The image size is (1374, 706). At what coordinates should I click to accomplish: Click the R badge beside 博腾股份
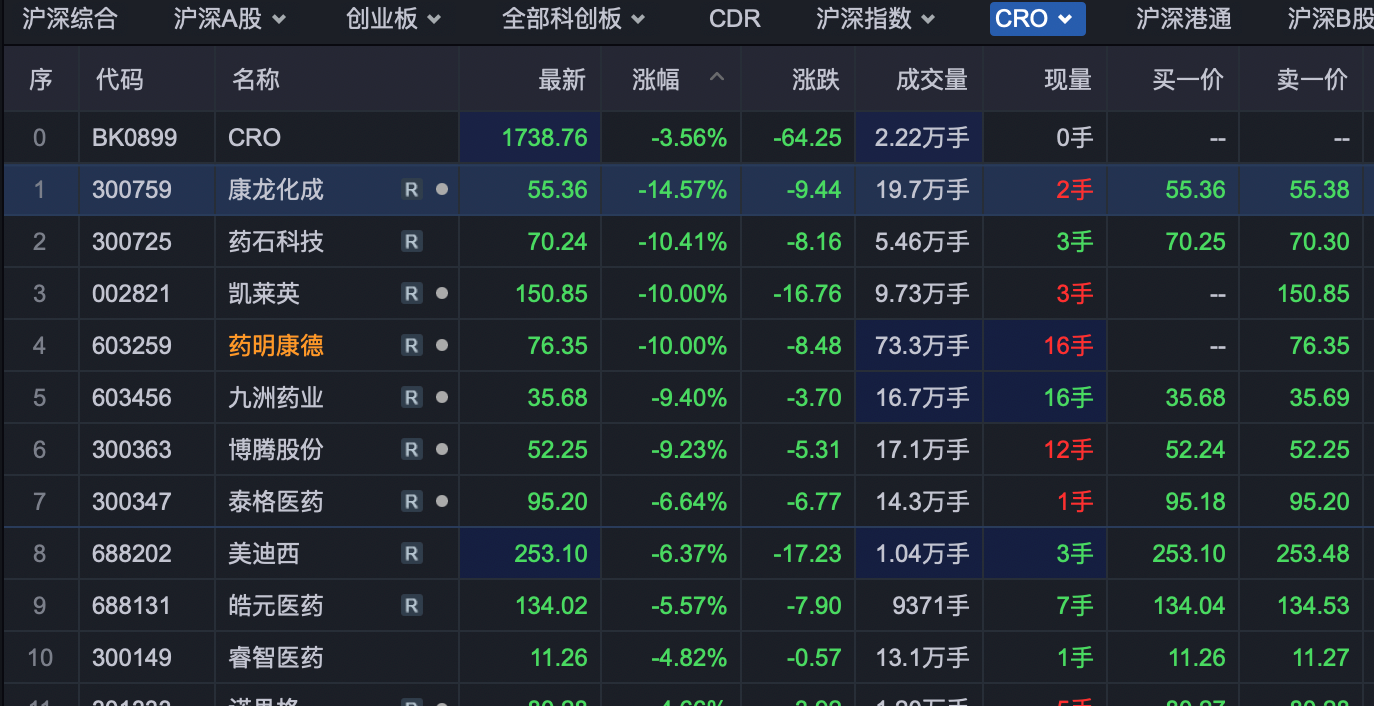411,450
